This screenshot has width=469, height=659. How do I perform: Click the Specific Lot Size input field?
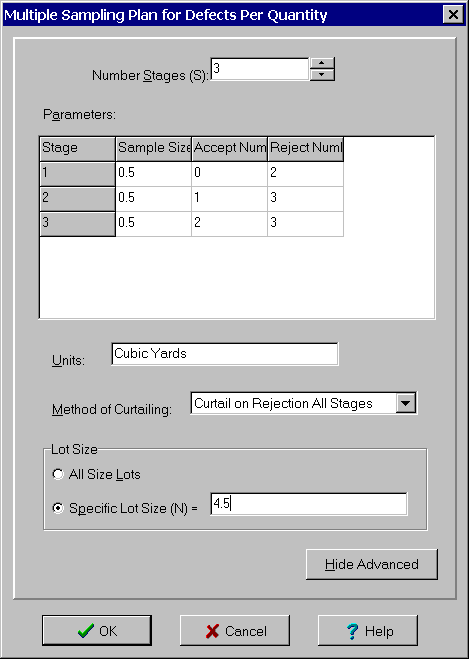pyautogui.click(x=309, y=504)
